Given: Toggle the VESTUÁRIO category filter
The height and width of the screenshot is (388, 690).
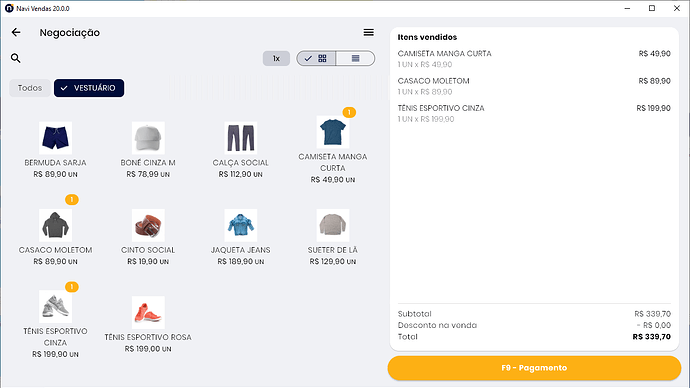Looking at the screenshot, I should click(x=89, y=88).
